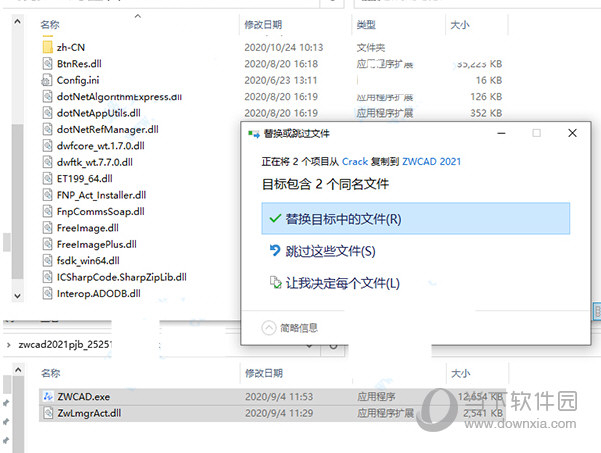Click the Config.ini file icon

pos(47,80)
